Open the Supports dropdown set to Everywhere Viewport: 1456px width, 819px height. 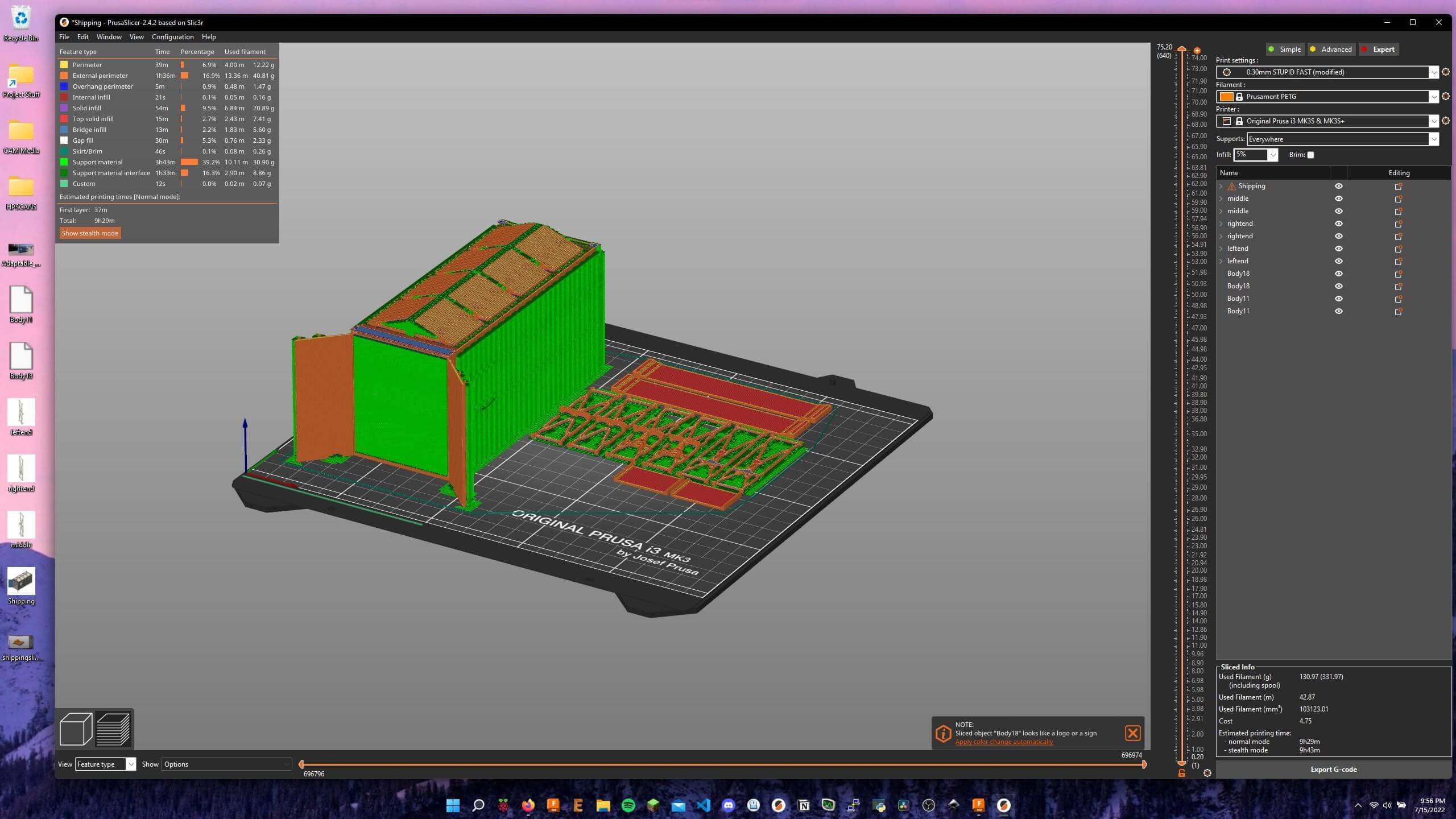1342,139
